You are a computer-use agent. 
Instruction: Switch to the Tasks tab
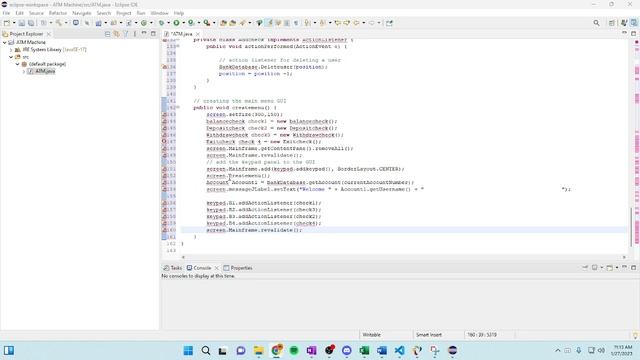click(173, 268)
